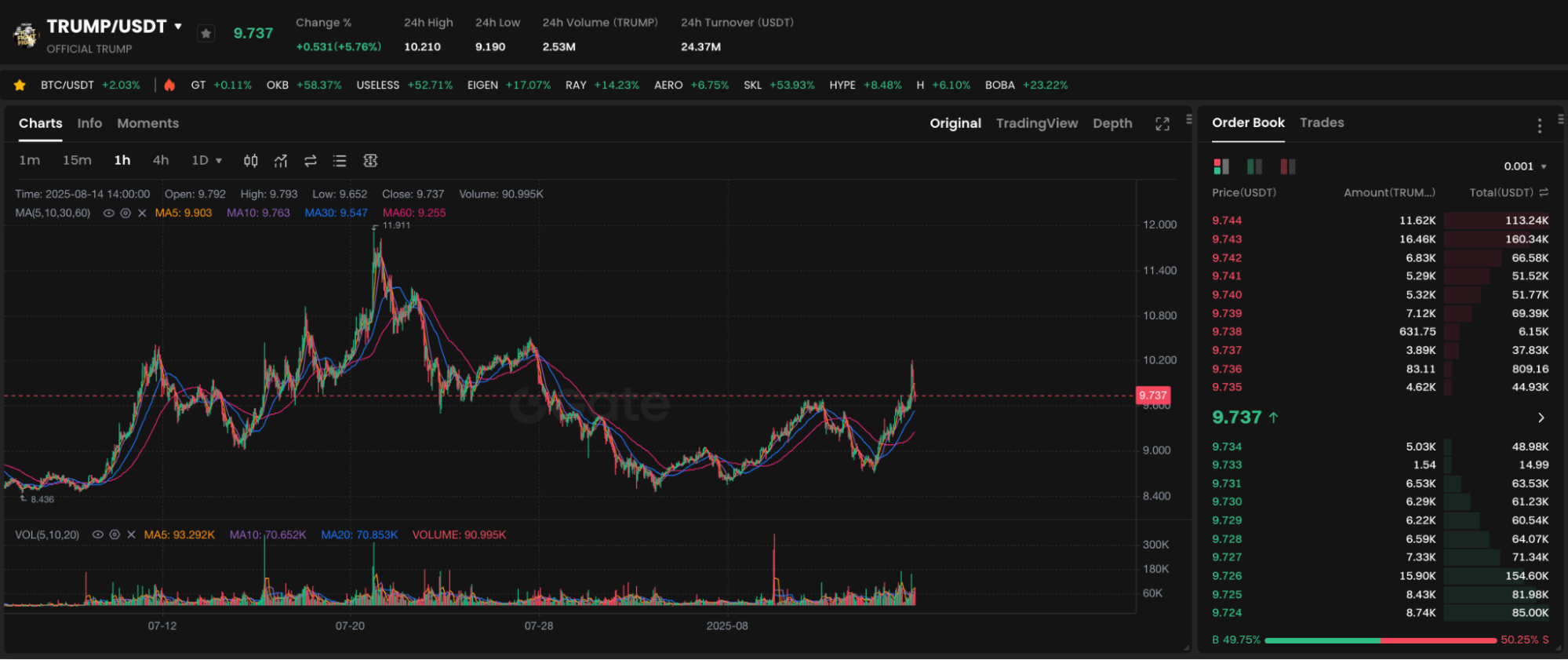The image size is (1568, 660).
Task: Select the 1h timeframe
Action: coord(122,160)
